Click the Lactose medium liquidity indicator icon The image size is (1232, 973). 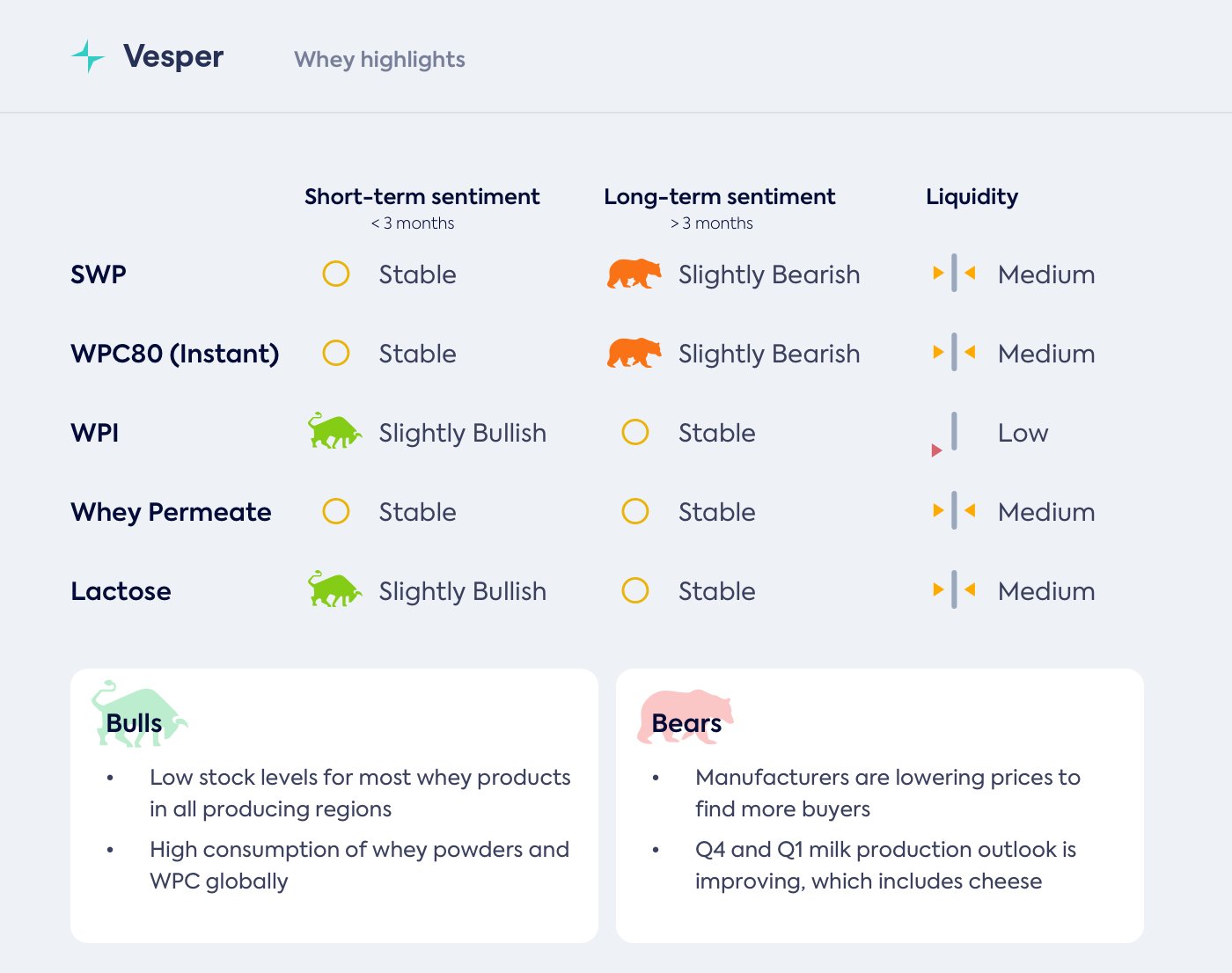(x=954, y=590)
